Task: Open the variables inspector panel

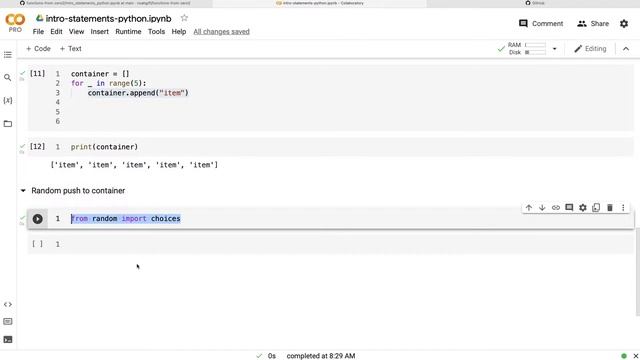Action: coord(7,100)
